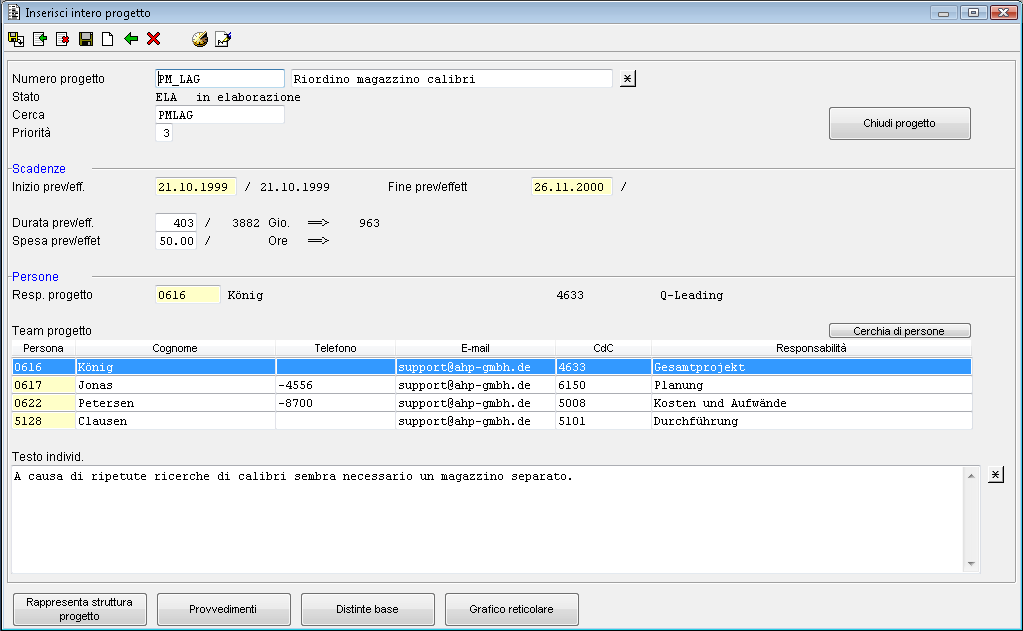This screenshot has width=1023, height=631.
Task: Click the clock with pencil toolbar icon
Action: pyautogui.click(x=200, y=39)
